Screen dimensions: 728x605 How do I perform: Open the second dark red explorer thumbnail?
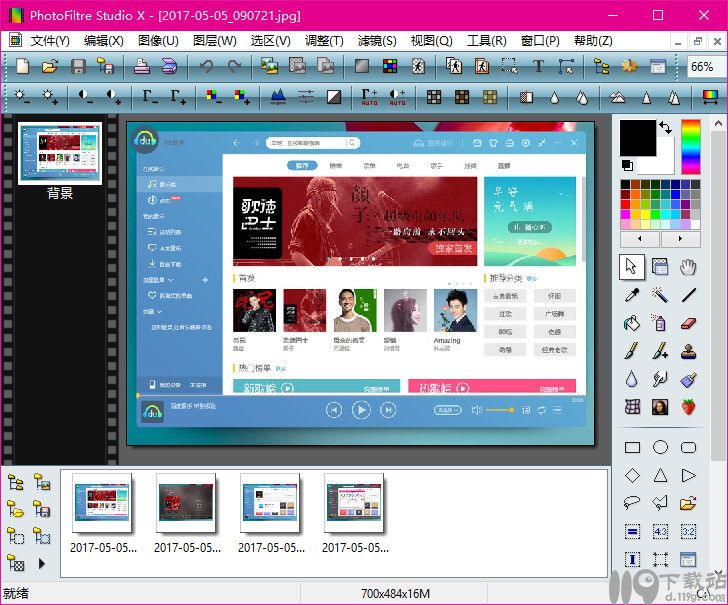[186, 502]
